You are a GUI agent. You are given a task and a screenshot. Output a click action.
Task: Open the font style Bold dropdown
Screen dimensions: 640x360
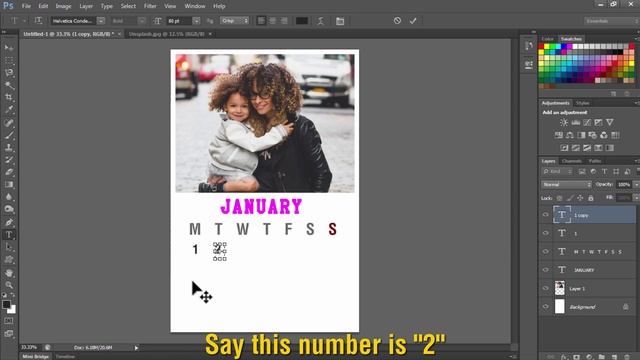tap(142, 21)
